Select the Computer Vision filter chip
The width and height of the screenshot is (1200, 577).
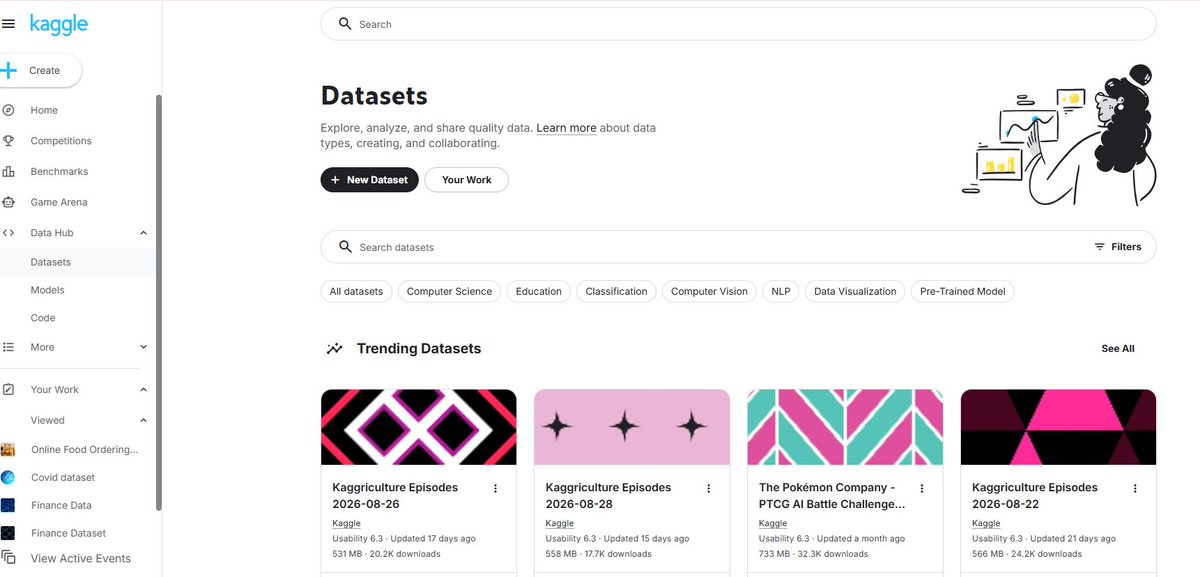click(709, 292)
